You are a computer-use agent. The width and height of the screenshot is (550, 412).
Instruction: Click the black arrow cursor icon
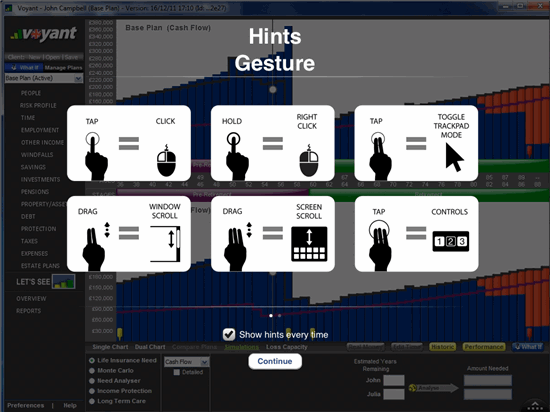coord(454,157)
